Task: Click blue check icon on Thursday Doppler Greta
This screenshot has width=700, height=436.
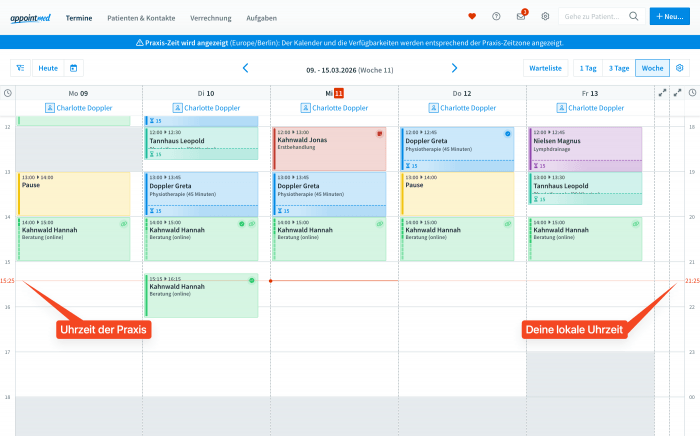Action: click(508, 134)
